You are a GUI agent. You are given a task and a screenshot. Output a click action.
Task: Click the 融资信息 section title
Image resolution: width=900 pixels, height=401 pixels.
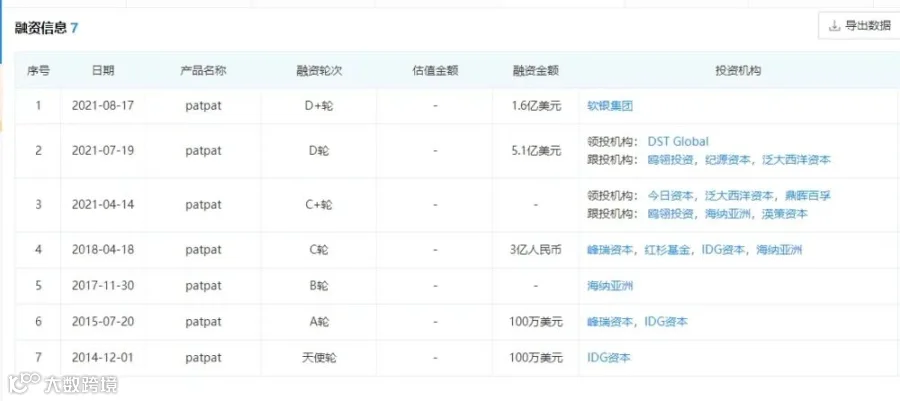[x=41, y=28]
